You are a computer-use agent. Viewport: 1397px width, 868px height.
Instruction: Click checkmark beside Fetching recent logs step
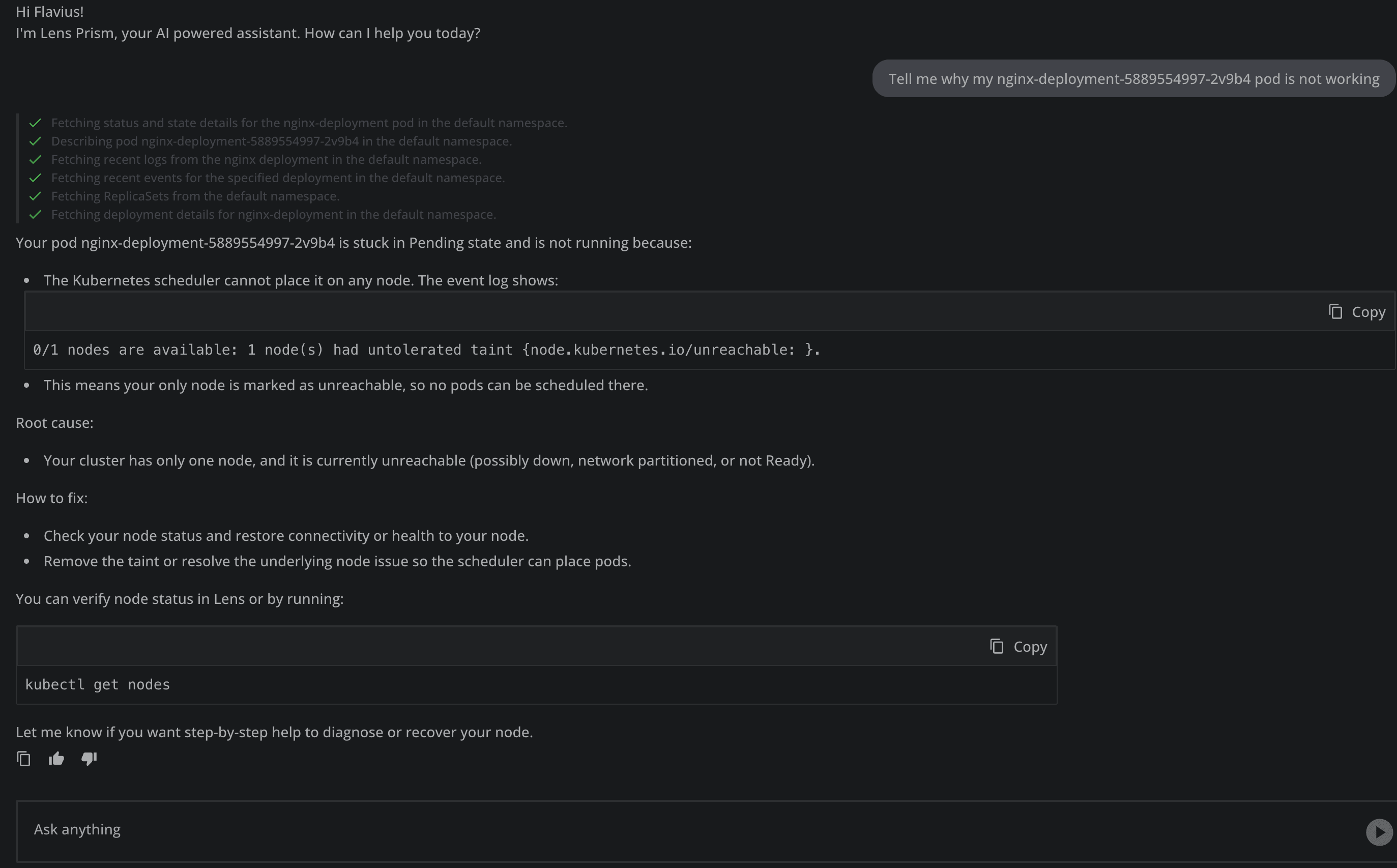pos(36,160)
